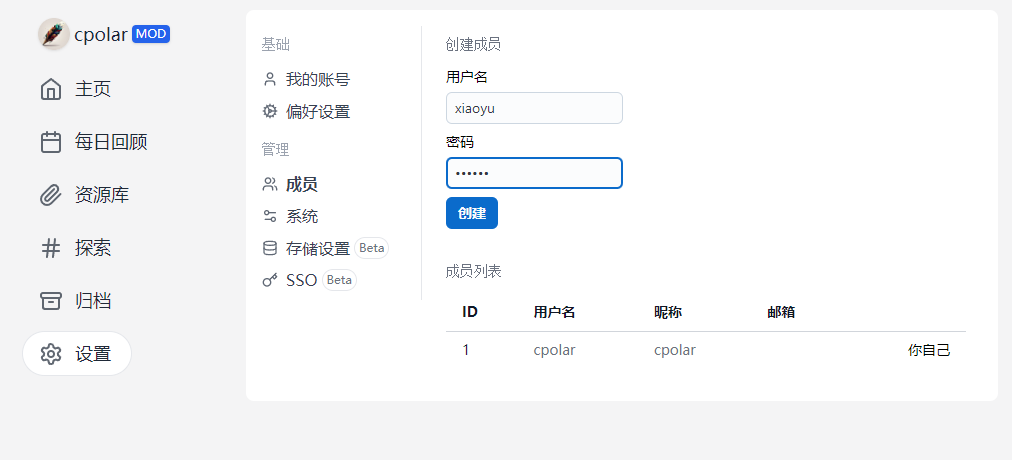Click the gear icon in 设置 button
Viewport: 1012px width, 460px height.
(x=51, y=354)
